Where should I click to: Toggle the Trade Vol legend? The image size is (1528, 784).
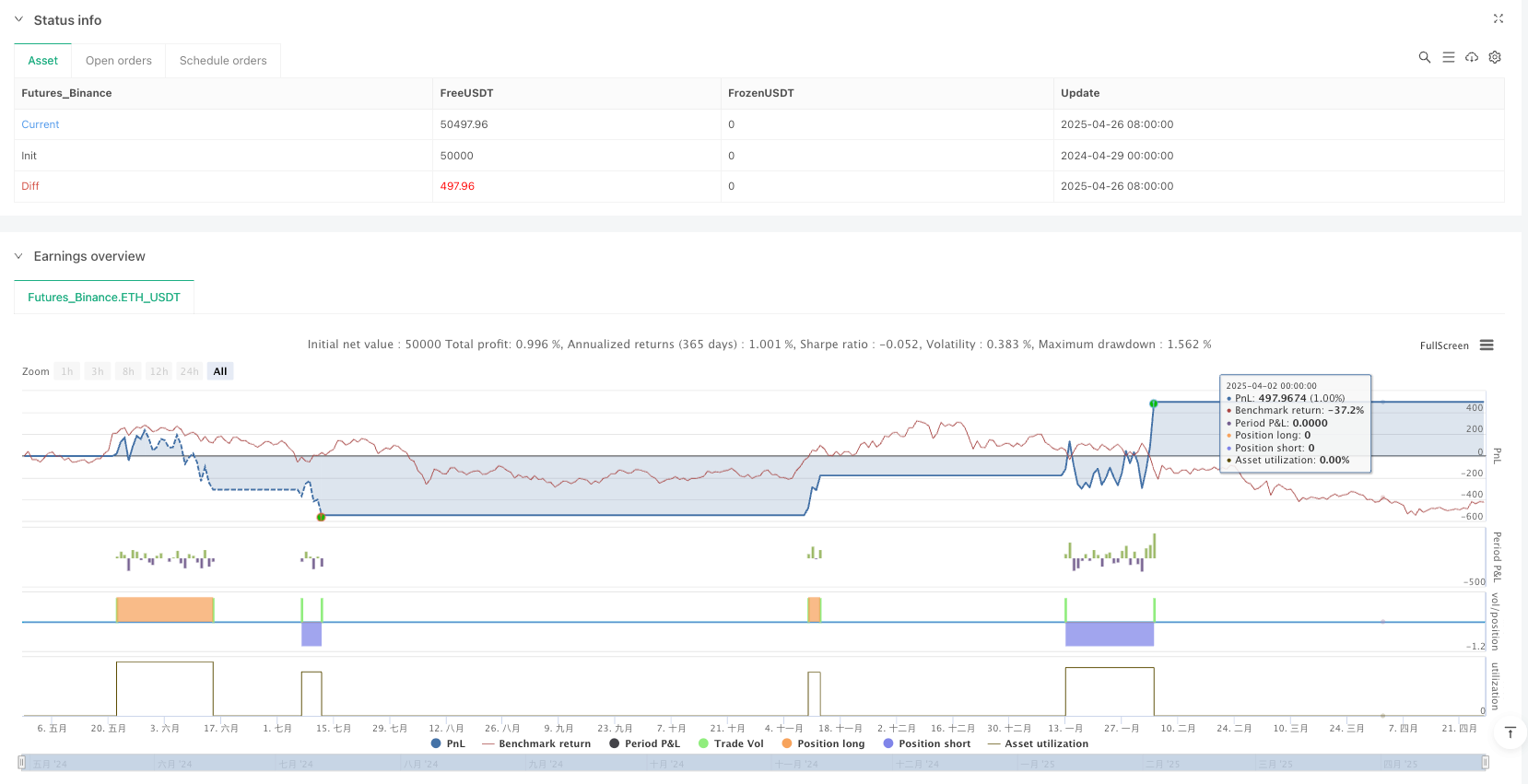coord(731,743)
